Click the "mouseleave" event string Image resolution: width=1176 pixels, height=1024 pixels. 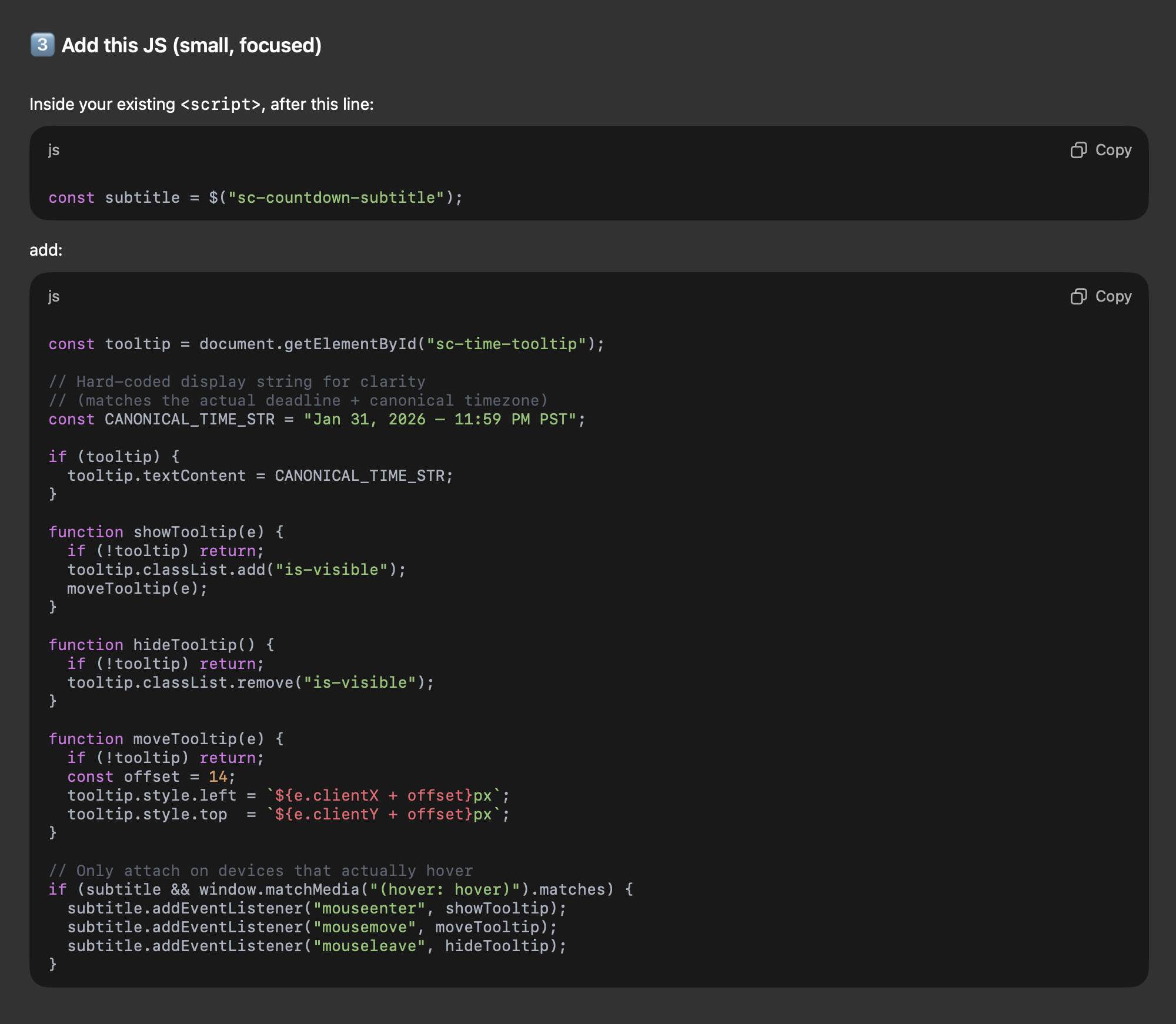click(x=369, y=946)
